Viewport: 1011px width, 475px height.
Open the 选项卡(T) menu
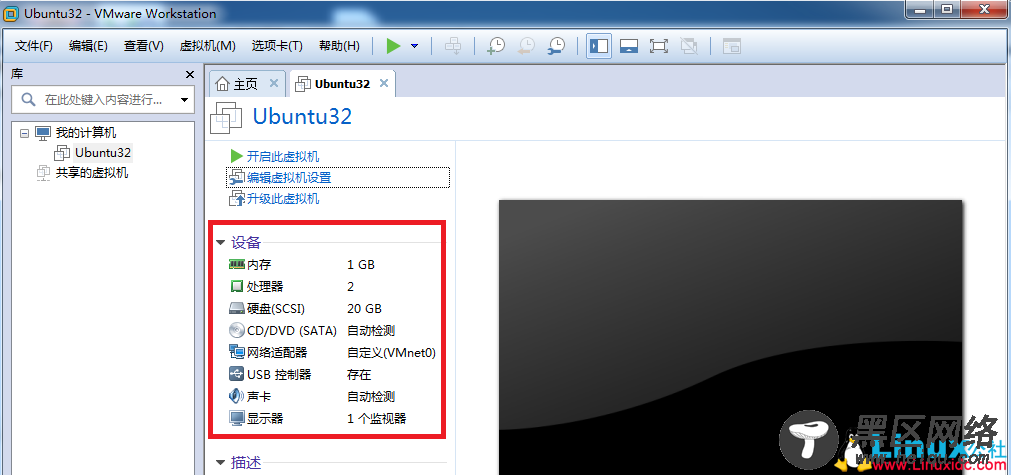point(277,46)
